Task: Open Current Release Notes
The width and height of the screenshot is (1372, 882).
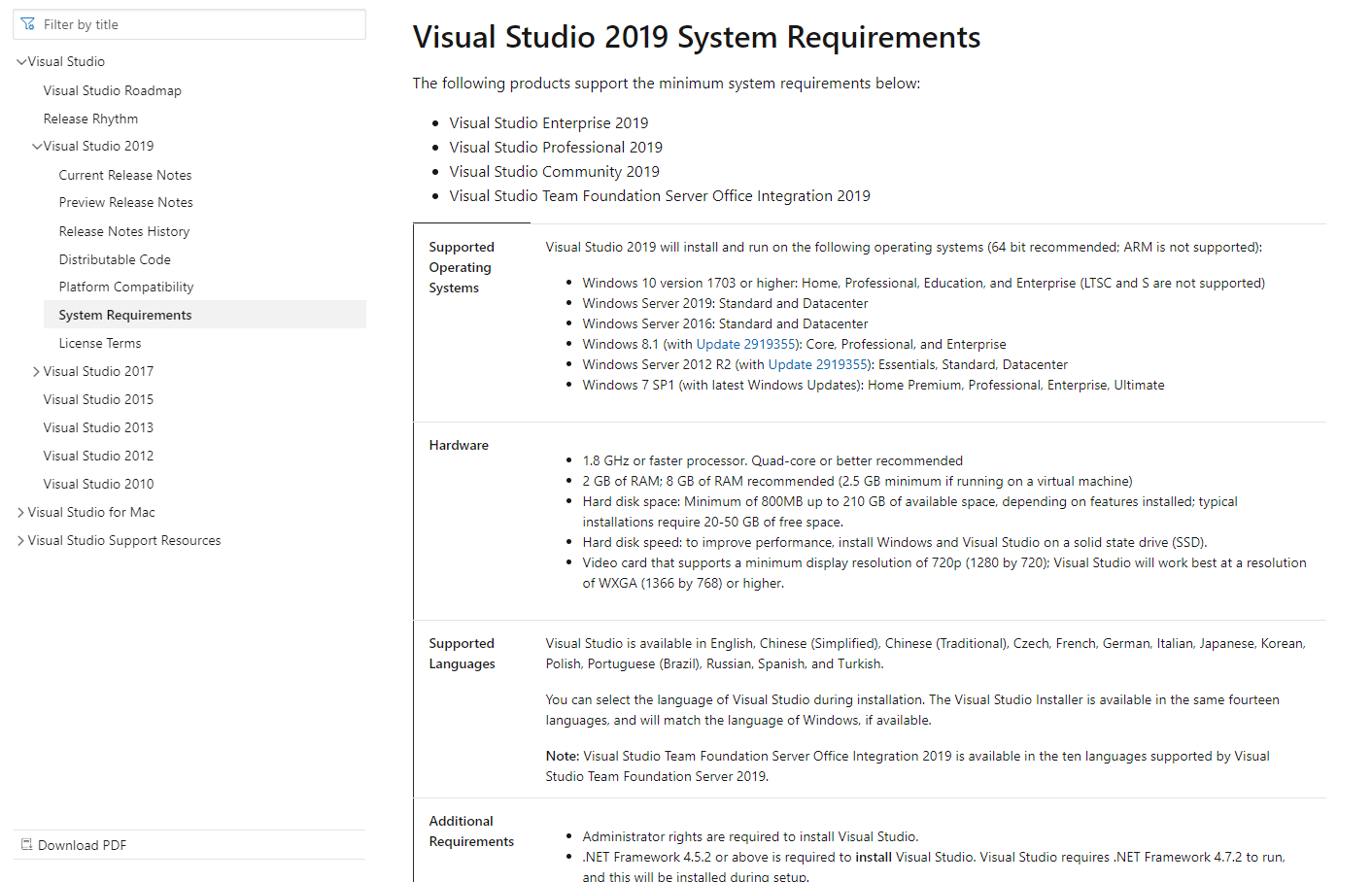Action: [125, 175]
